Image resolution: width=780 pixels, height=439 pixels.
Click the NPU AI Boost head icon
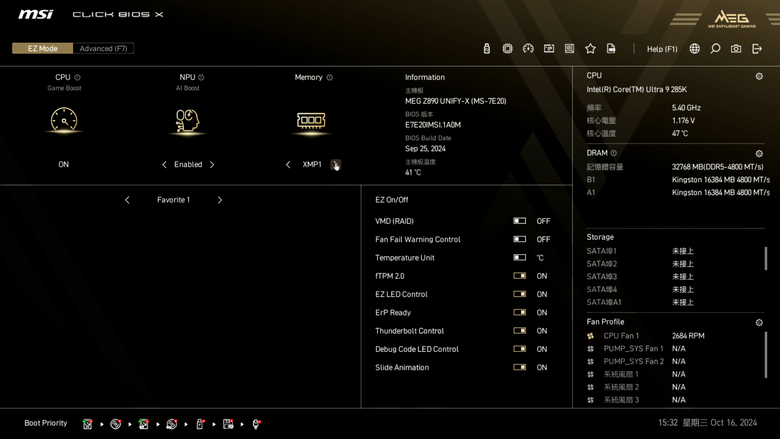pyautogui.click(x=188, y=120)
